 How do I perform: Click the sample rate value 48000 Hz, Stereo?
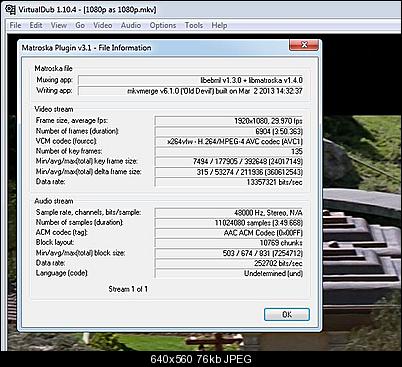click(229, 213)
